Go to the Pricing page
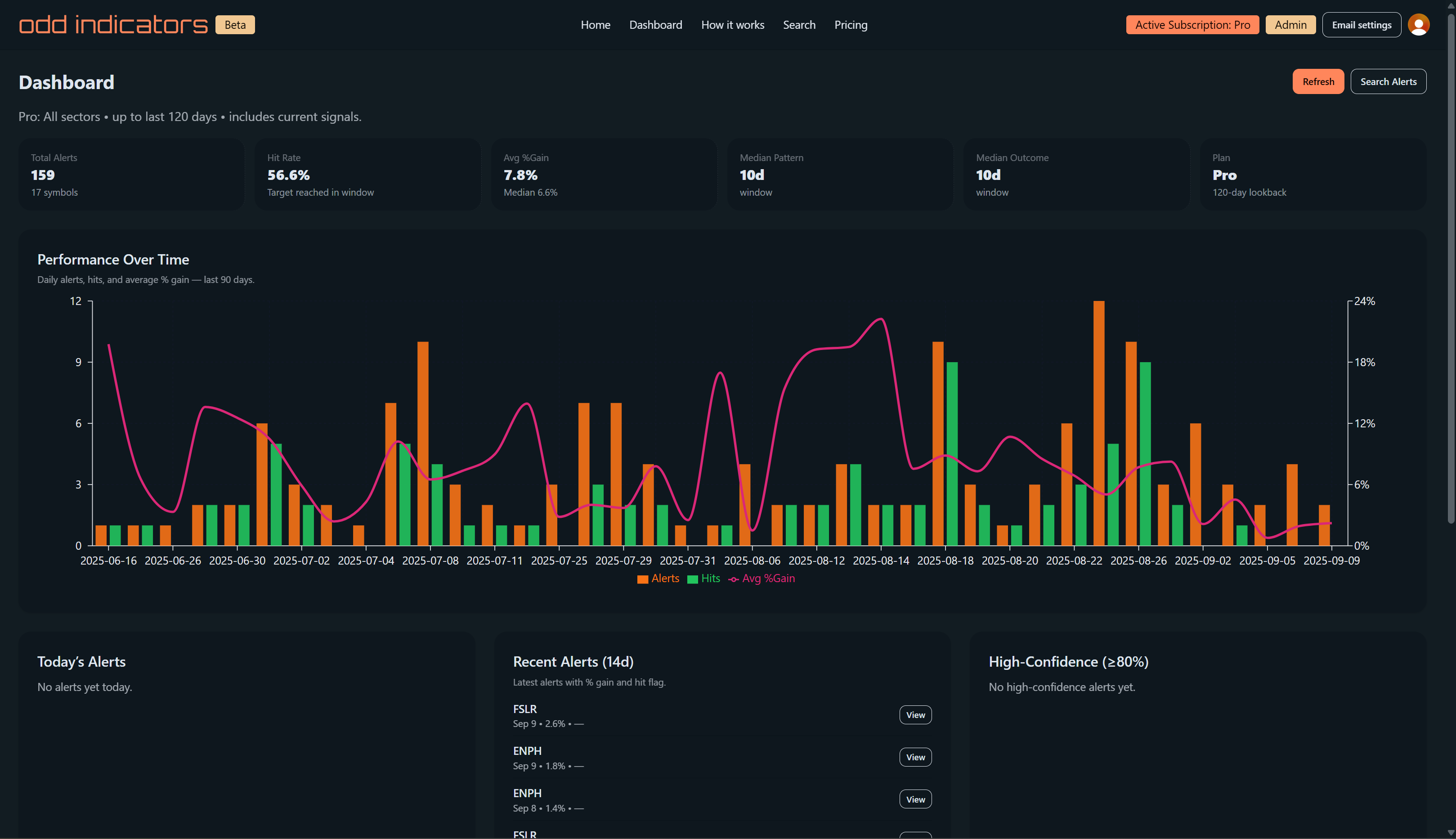 point(851,25)
